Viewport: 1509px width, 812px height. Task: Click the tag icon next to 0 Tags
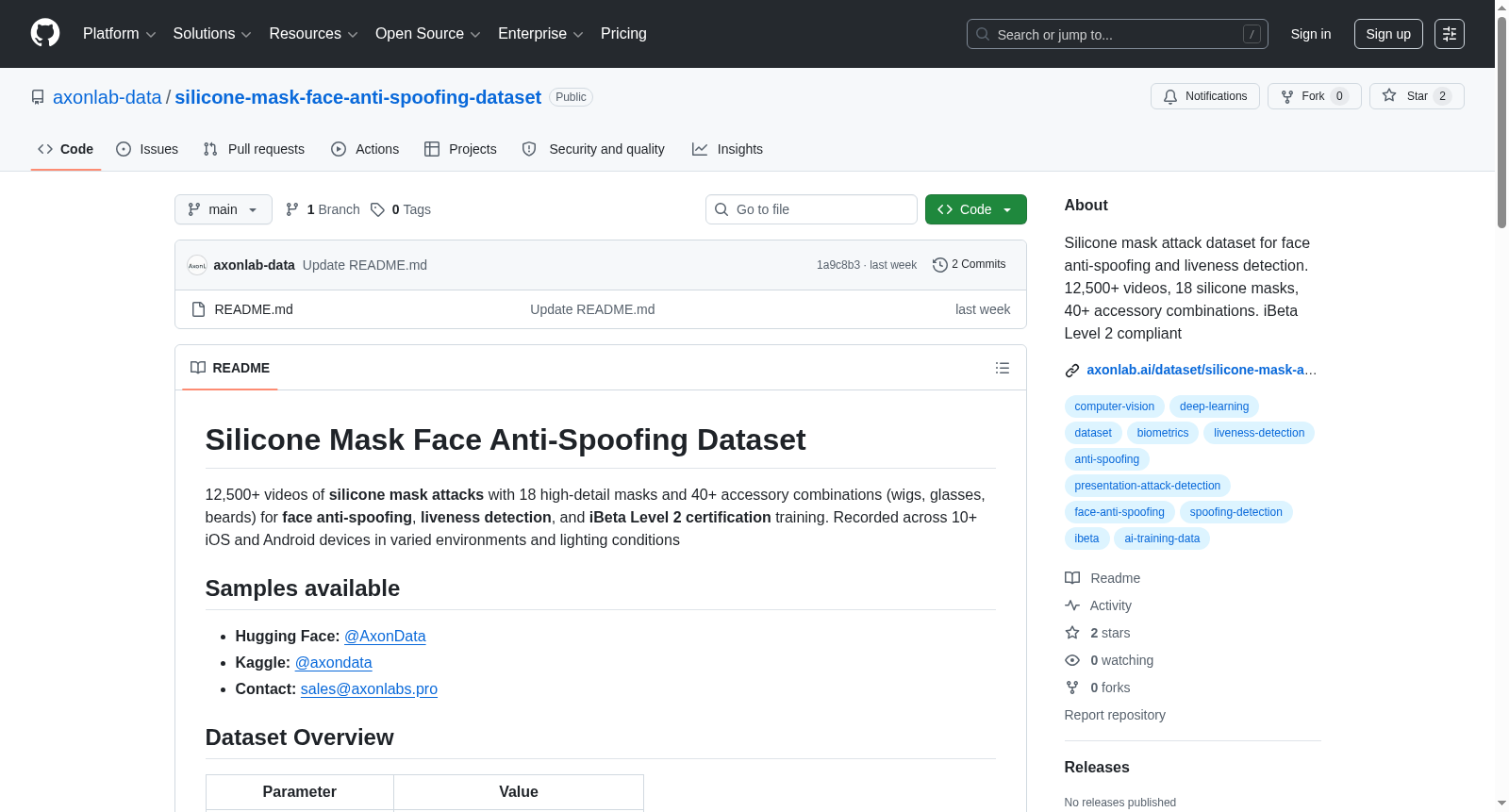[x=377, y=209]
